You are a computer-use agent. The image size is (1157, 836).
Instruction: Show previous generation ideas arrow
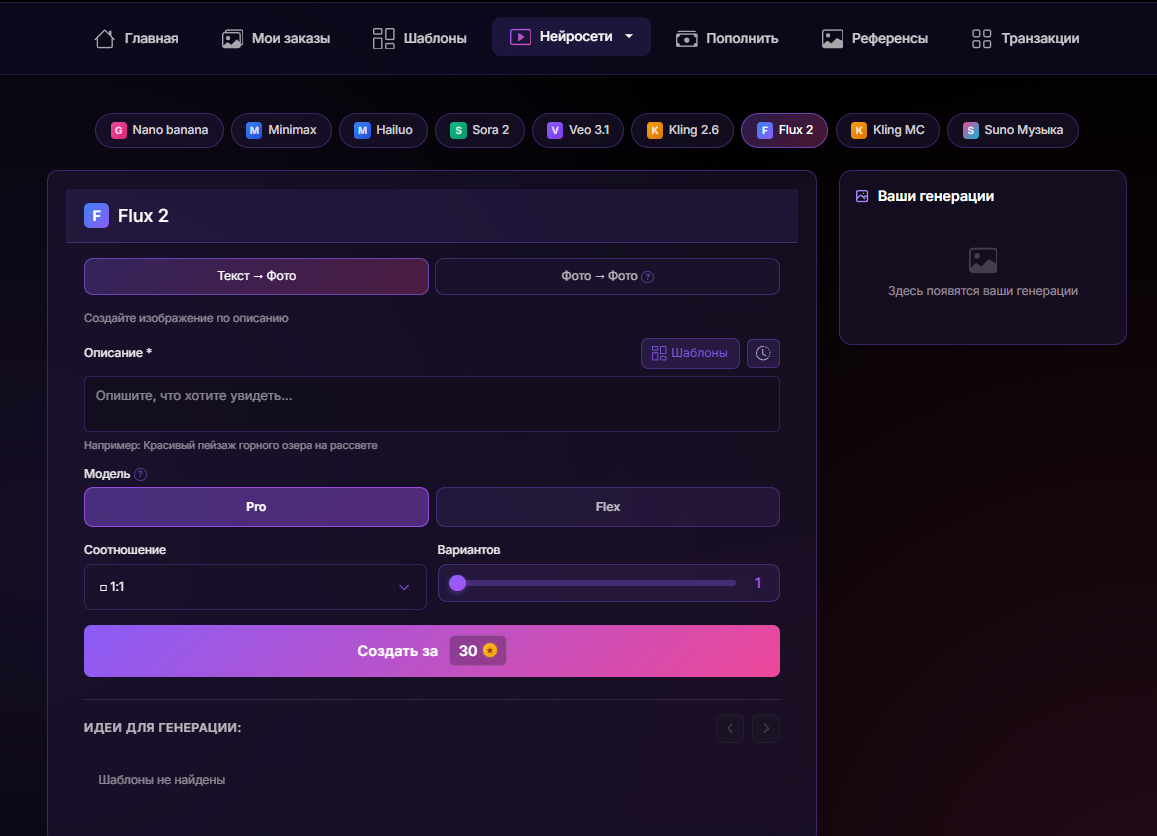point(730,728)
